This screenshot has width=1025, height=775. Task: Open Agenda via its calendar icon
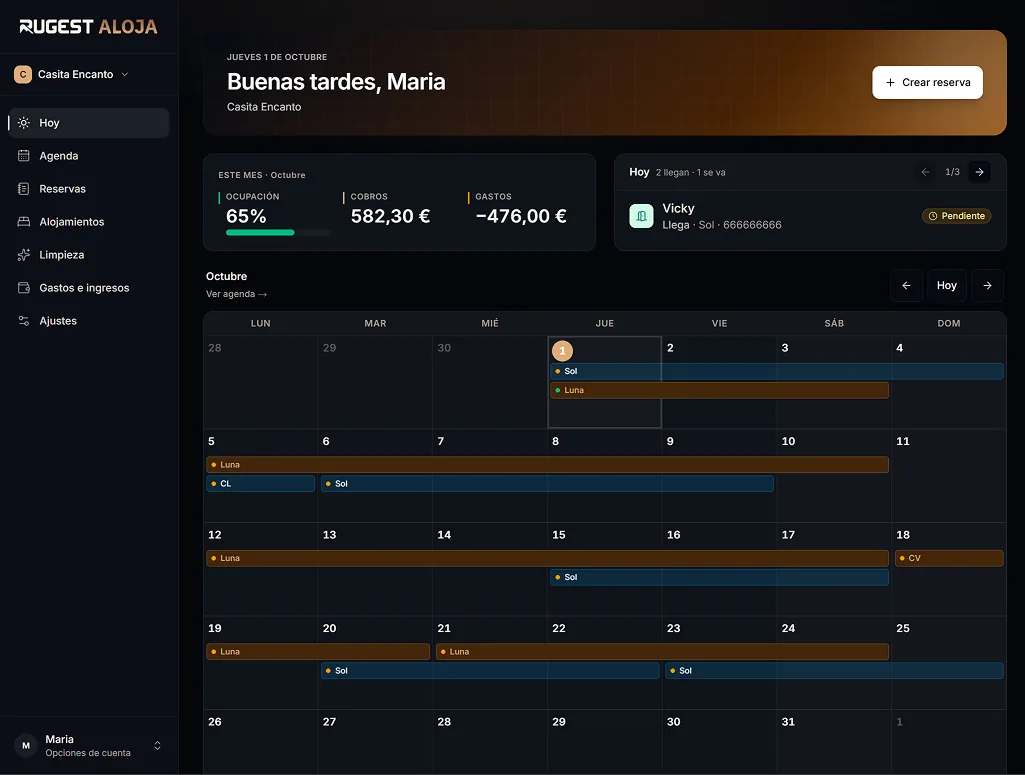[x=24, y=156]
